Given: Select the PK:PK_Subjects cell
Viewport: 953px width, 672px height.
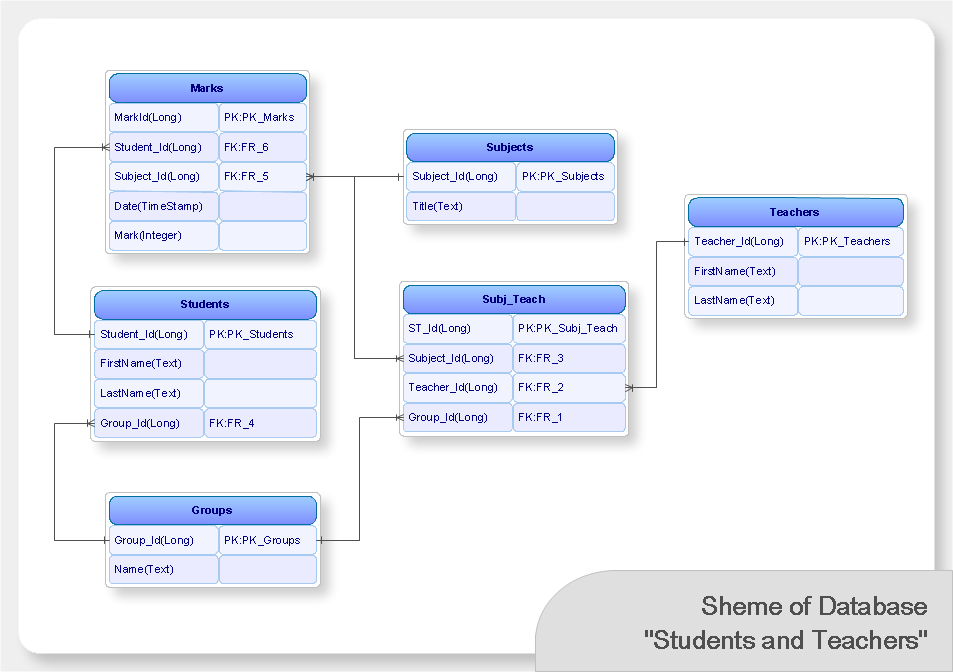Looking at the screenshot, I should click(566, 176).
